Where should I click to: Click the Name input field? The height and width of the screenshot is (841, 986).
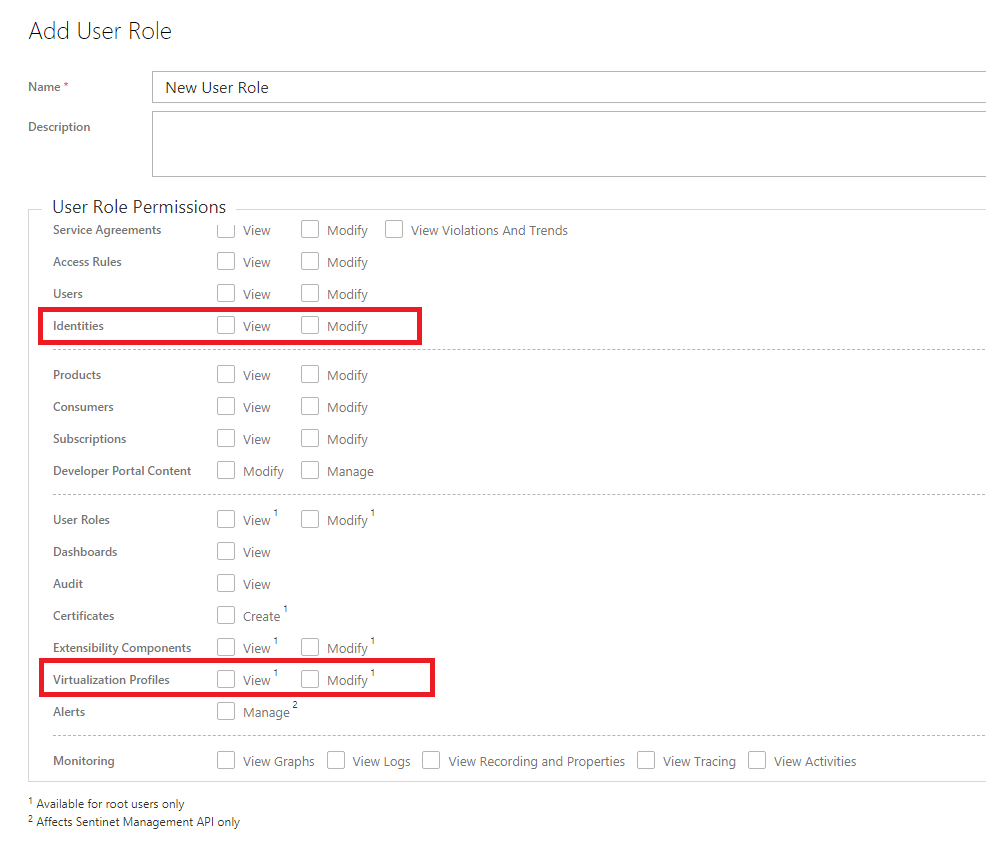click(568, 87)
